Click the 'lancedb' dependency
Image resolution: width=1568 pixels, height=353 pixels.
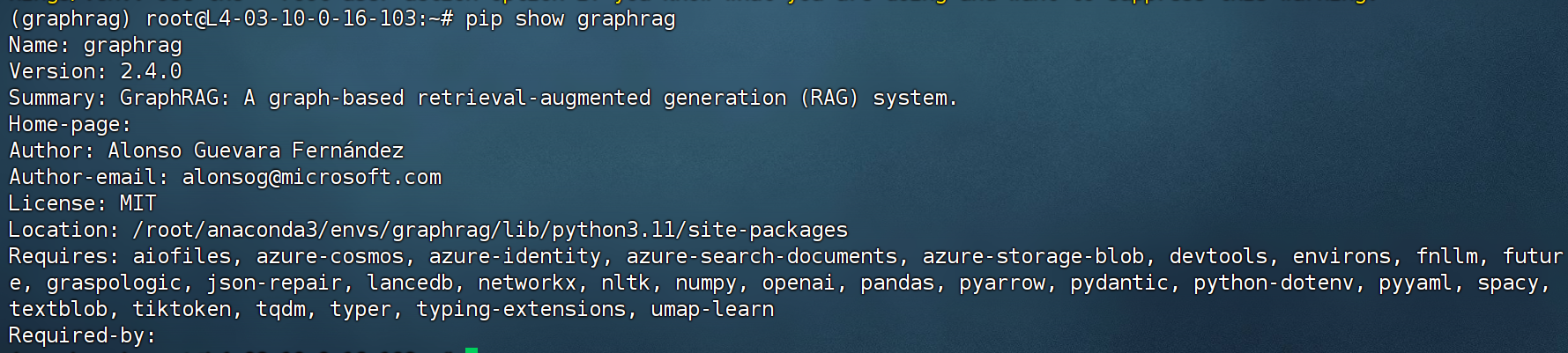point(410,283)
